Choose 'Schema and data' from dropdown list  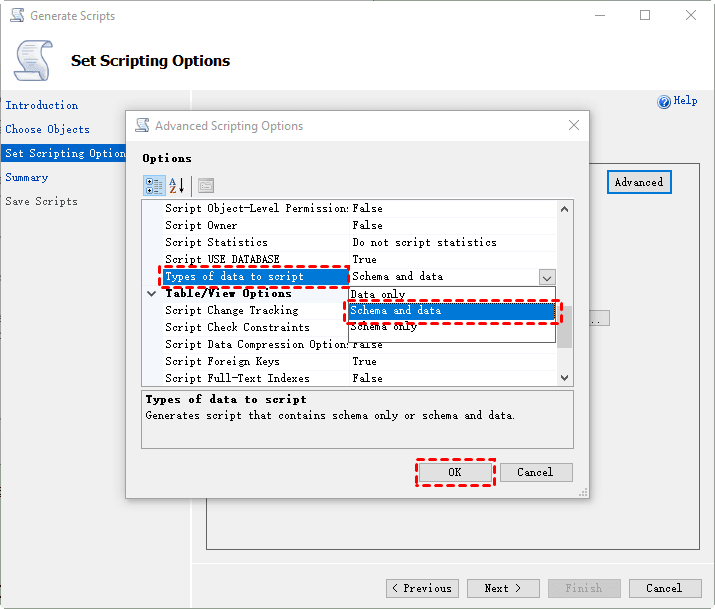pyautogui.click(x=452, y=311)
